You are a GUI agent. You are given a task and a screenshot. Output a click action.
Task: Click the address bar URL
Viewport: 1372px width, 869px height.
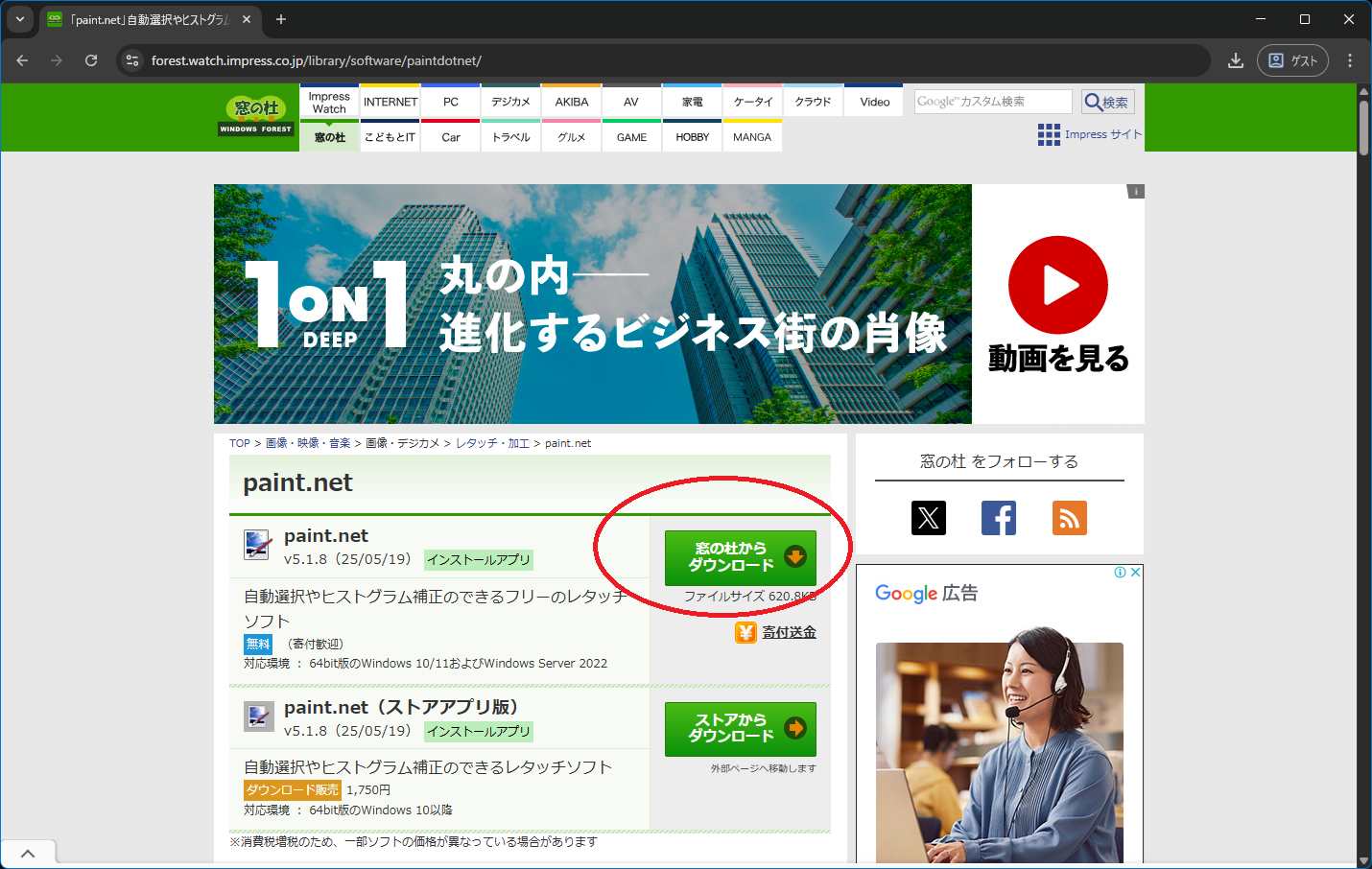[x=317, y=60]
